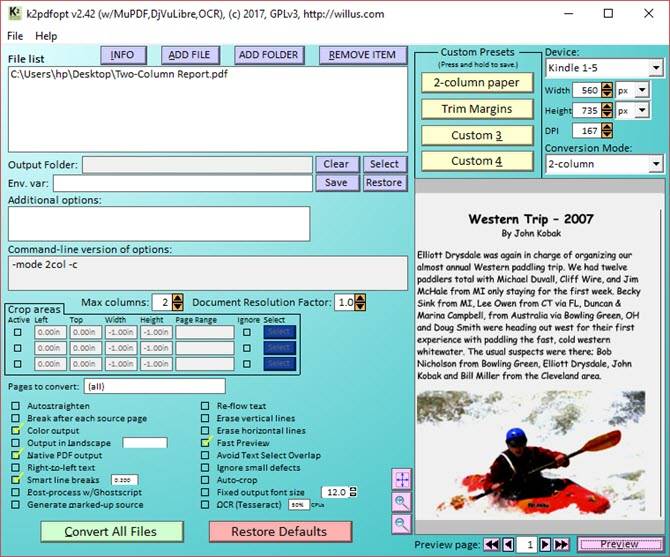Click the REMOVE ITEM button
The height and width of the screenshot is (557, 670).
363,55
